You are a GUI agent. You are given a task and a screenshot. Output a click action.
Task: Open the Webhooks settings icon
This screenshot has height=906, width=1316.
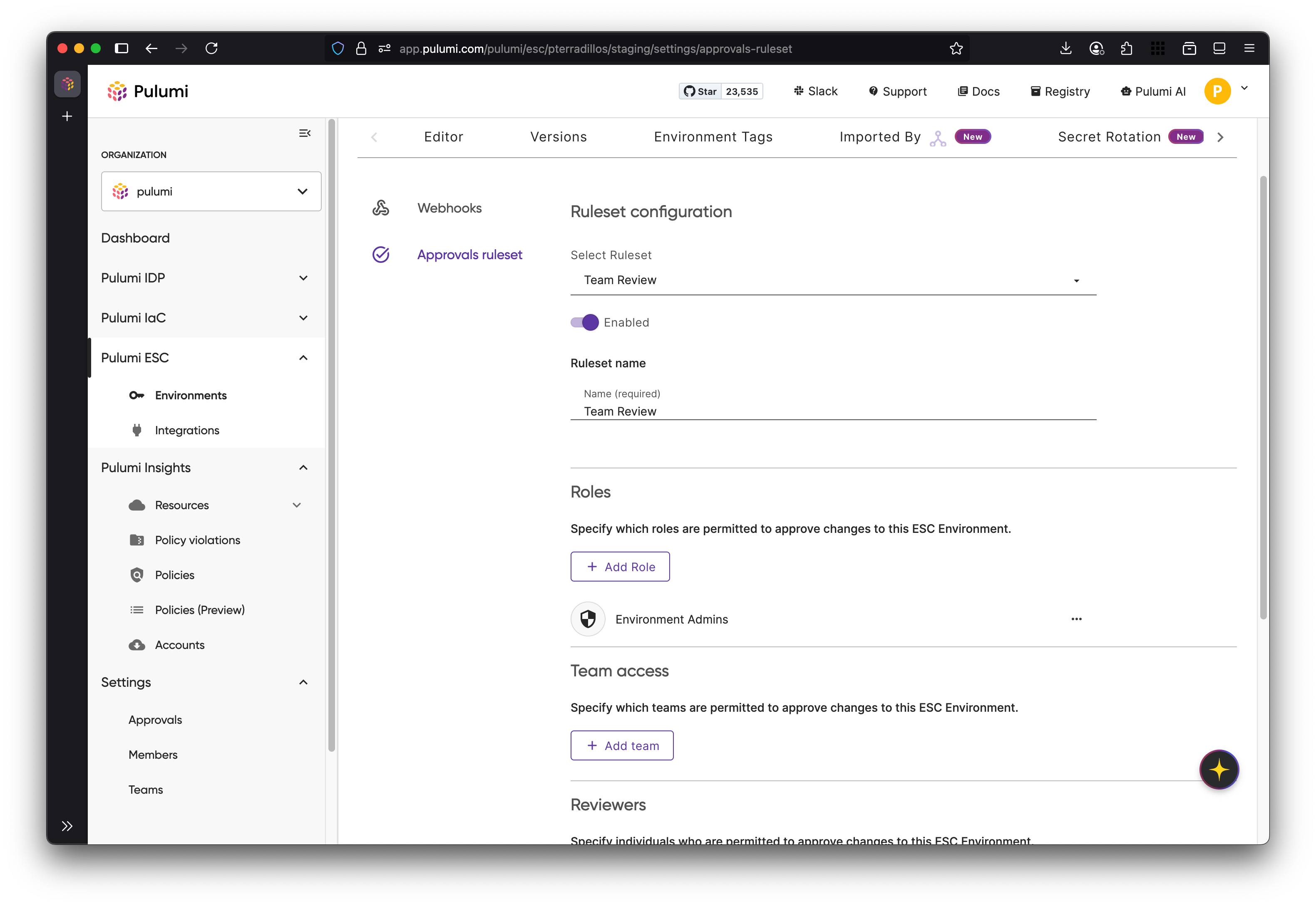coord(380,208)
